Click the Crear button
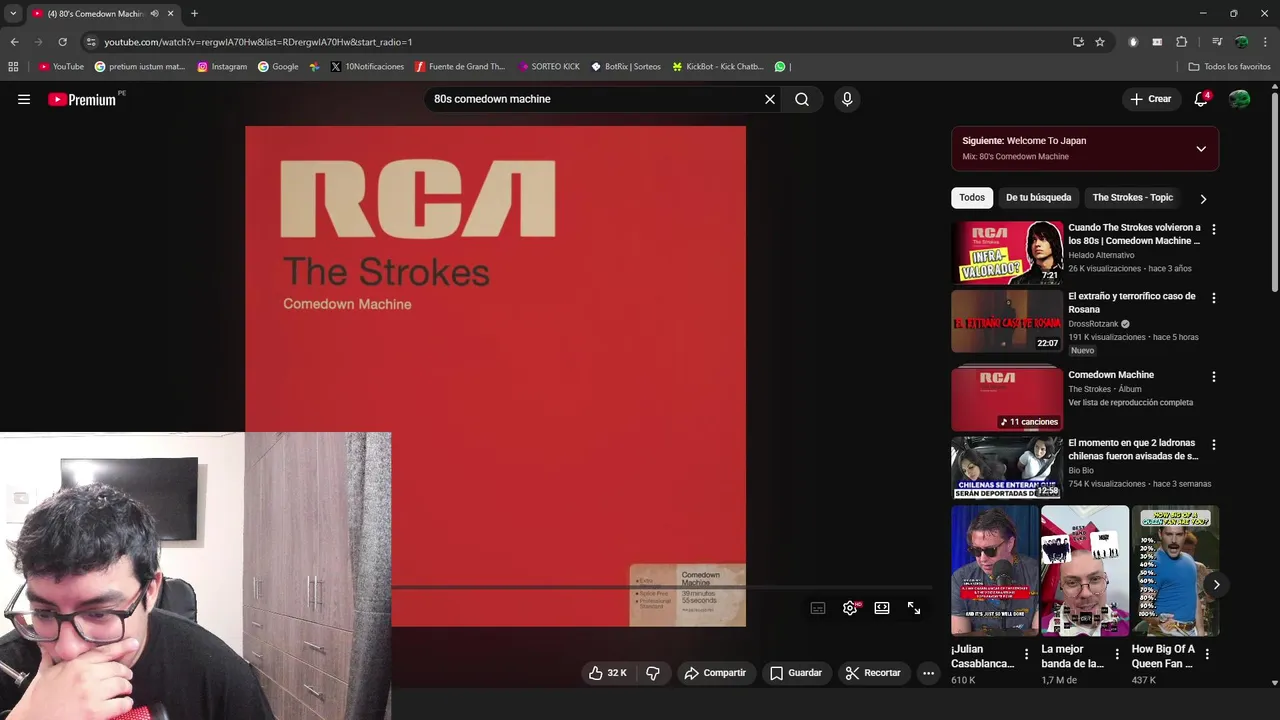This screenshot has width=1280, height=720. point(1151,99)
